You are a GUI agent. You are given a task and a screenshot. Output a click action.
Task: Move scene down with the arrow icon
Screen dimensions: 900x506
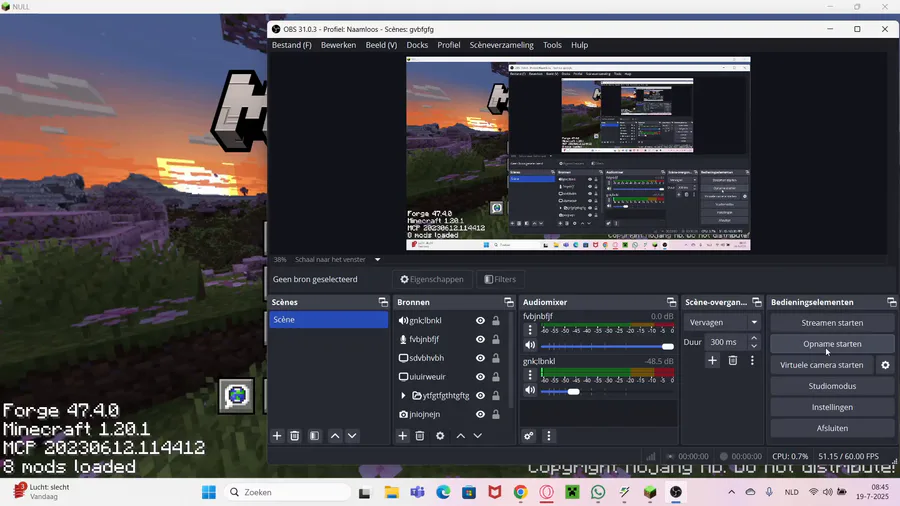click(x=352, y=436)
